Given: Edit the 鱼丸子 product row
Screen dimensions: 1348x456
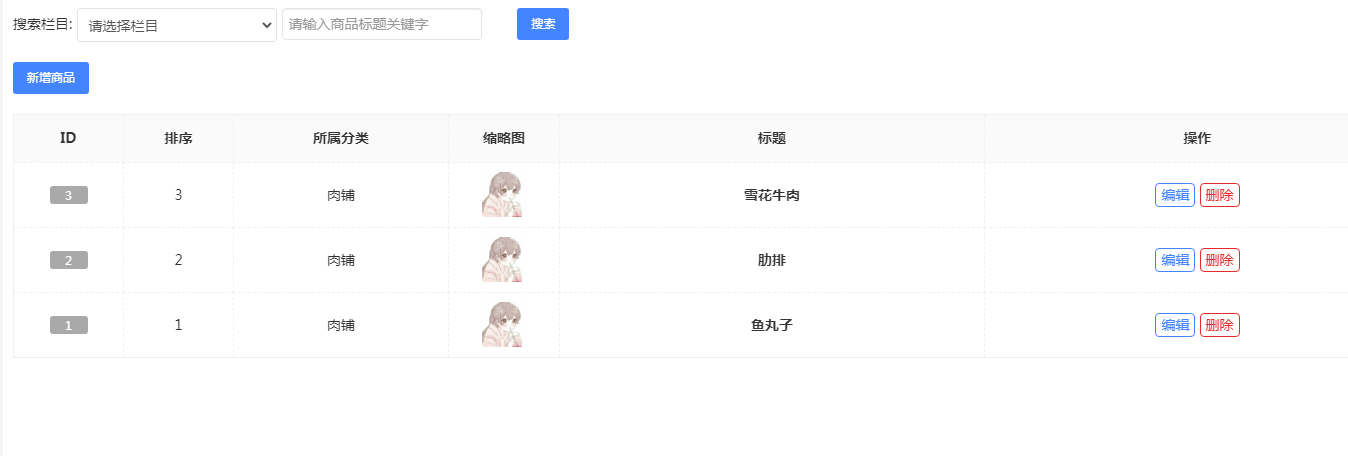Looking at the screenshot, I should point(1175,325).
